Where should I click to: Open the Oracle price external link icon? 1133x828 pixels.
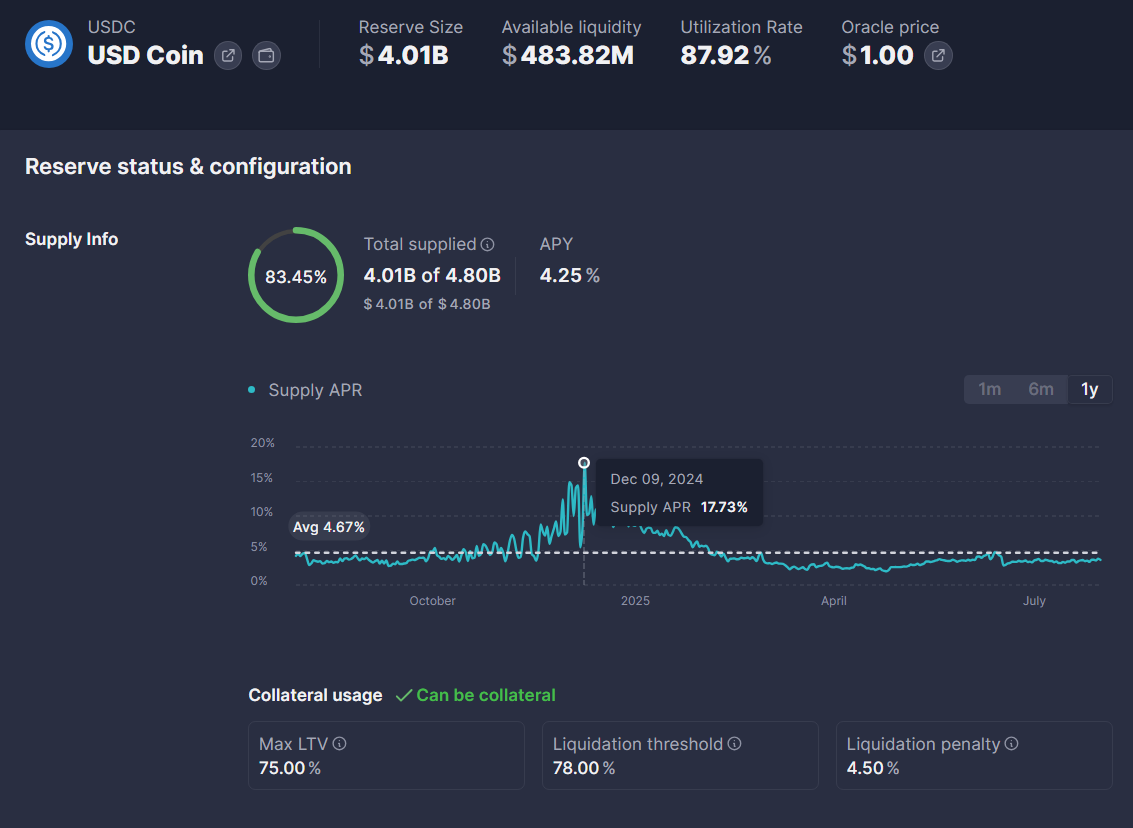(x=938, y=56)
